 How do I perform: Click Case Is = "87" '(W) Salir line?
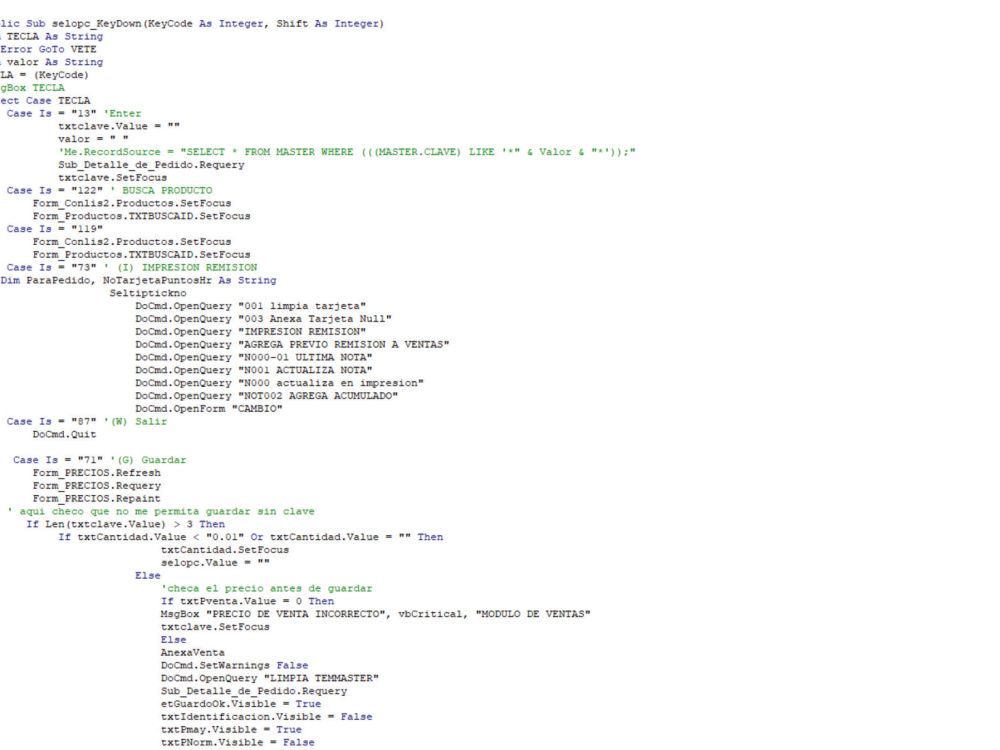coord(87,422)
